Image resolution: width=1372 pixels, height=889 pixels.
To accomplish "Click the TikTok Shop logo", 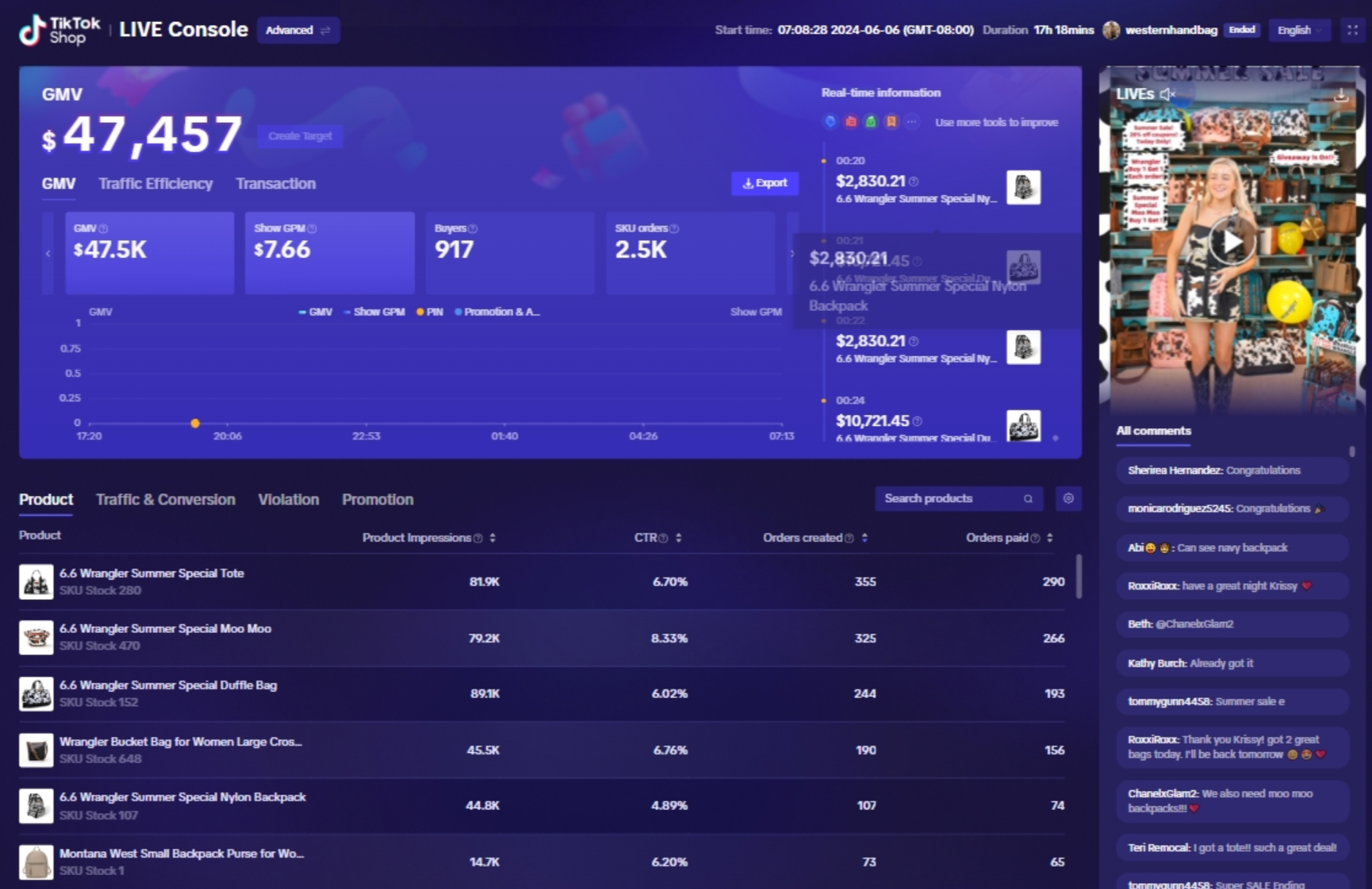I will (60, 30).
